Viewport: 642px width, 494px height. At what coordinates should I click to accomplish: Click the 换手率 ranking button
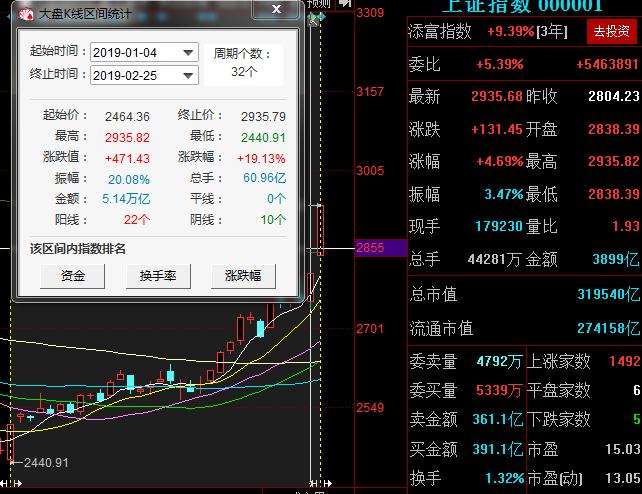158,276
